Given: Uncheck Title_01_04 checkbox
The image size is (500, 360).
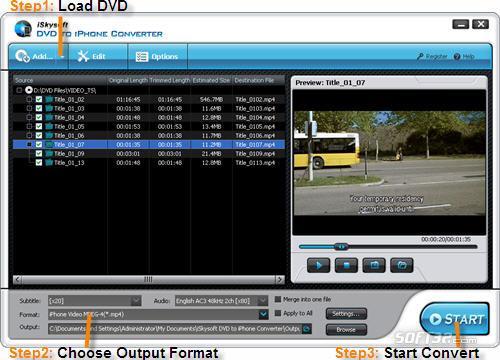Looking at the screenshot, I should point(39,117).
